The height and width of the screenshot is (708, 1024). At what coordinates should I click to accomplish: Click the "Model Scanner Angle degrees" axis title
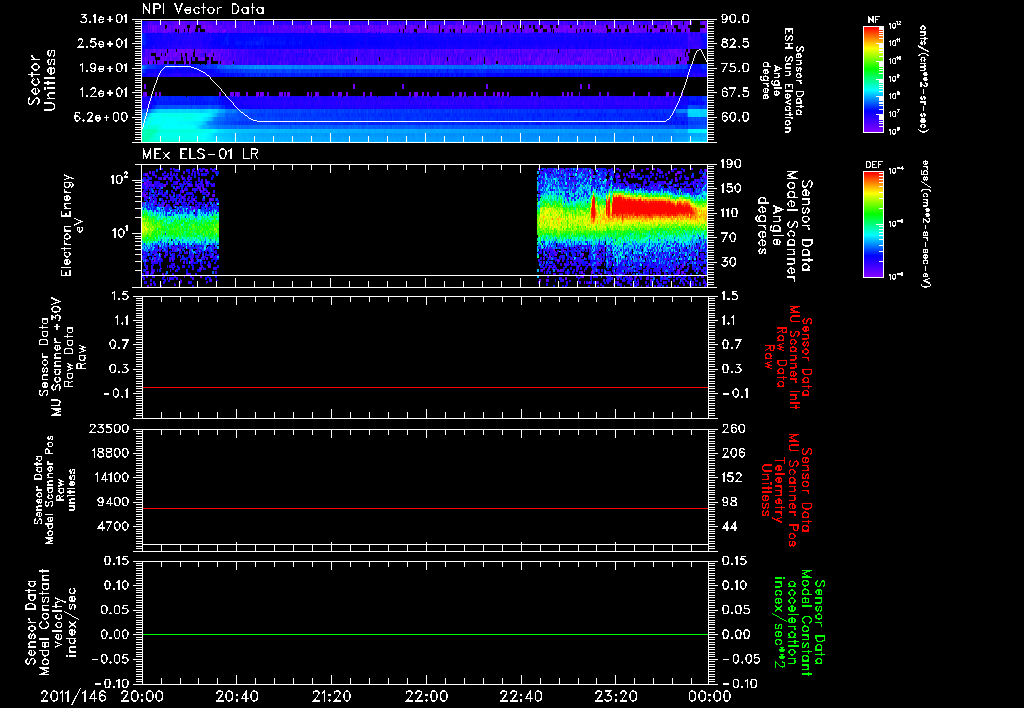tap(786, 225)
